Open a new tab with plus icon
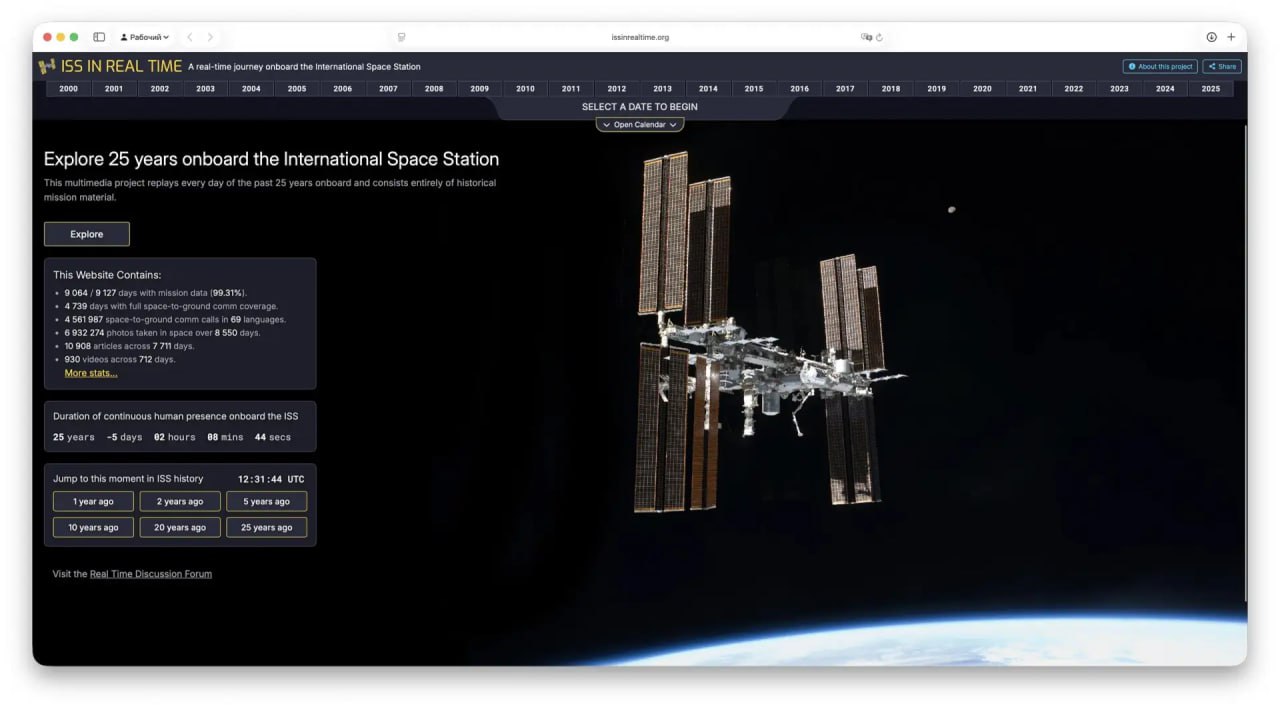Screen dimensions: 1280x709 coord(1231,37)
